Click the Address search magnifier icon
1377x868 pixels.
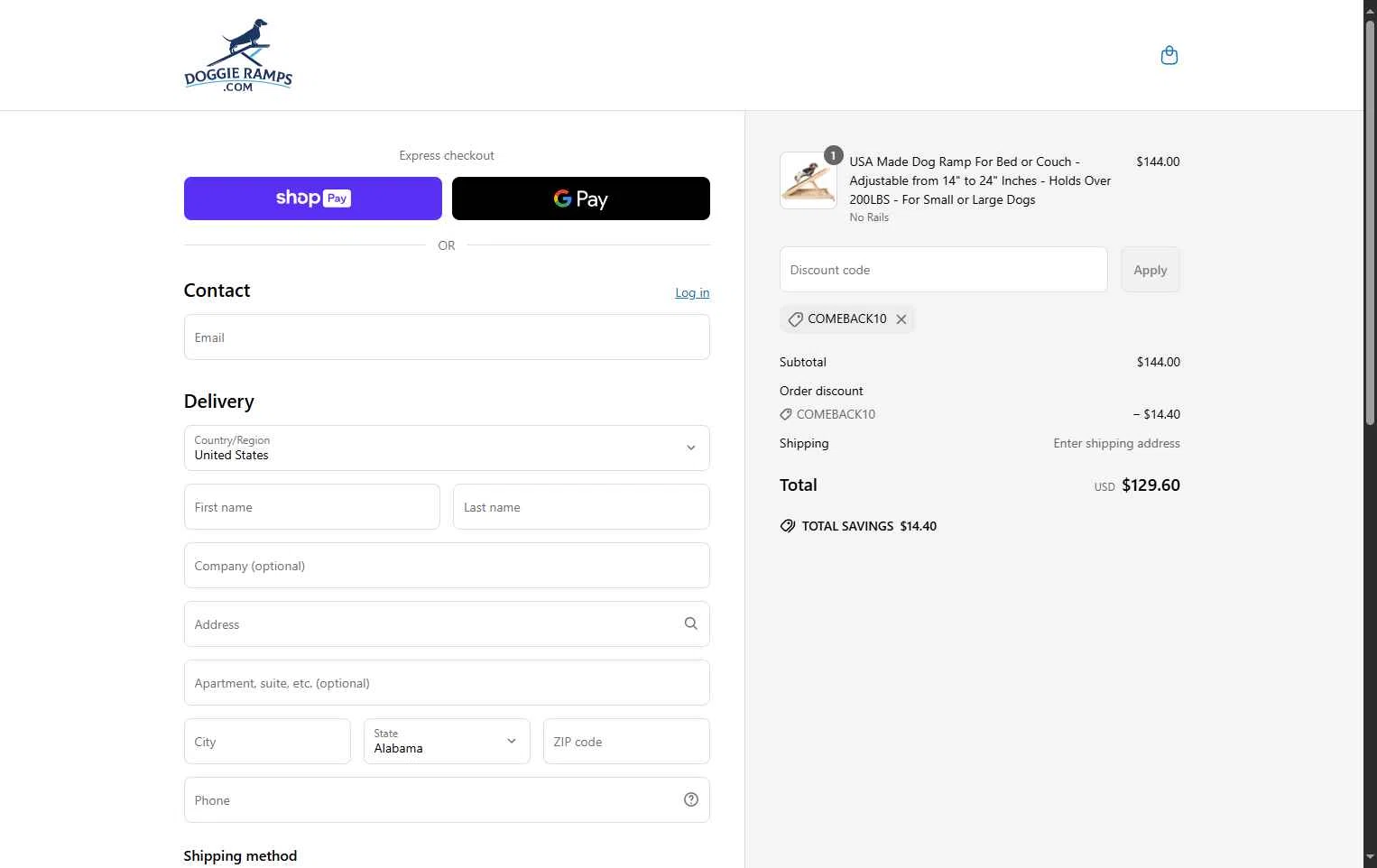[691, 623]
